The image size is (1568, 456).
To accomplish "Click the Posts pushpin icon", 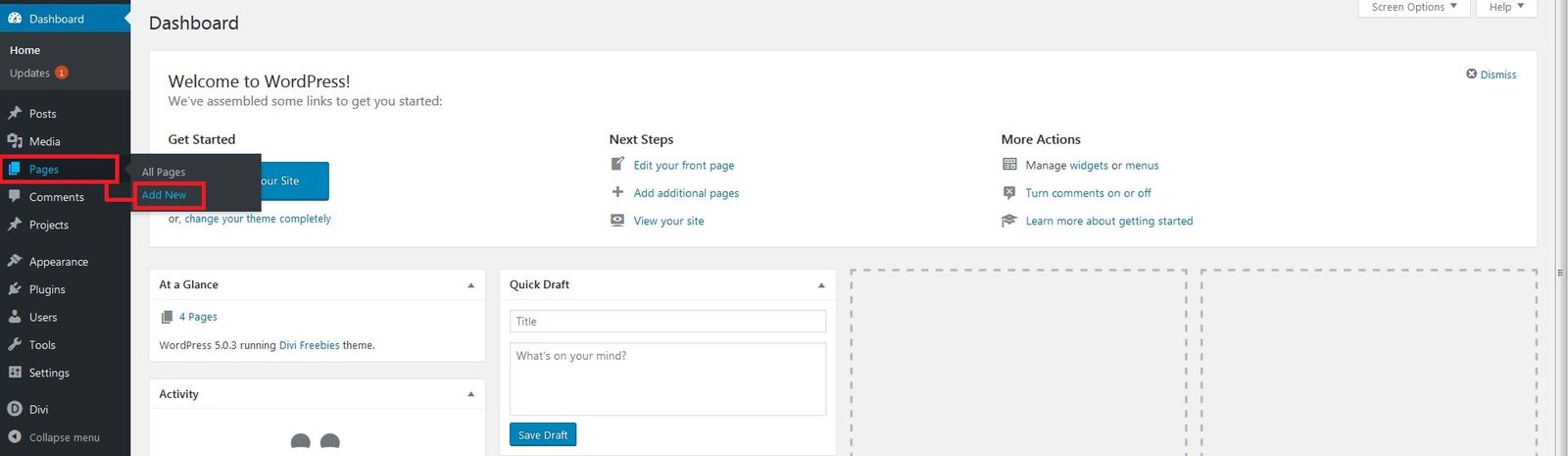I will point(15,114).
